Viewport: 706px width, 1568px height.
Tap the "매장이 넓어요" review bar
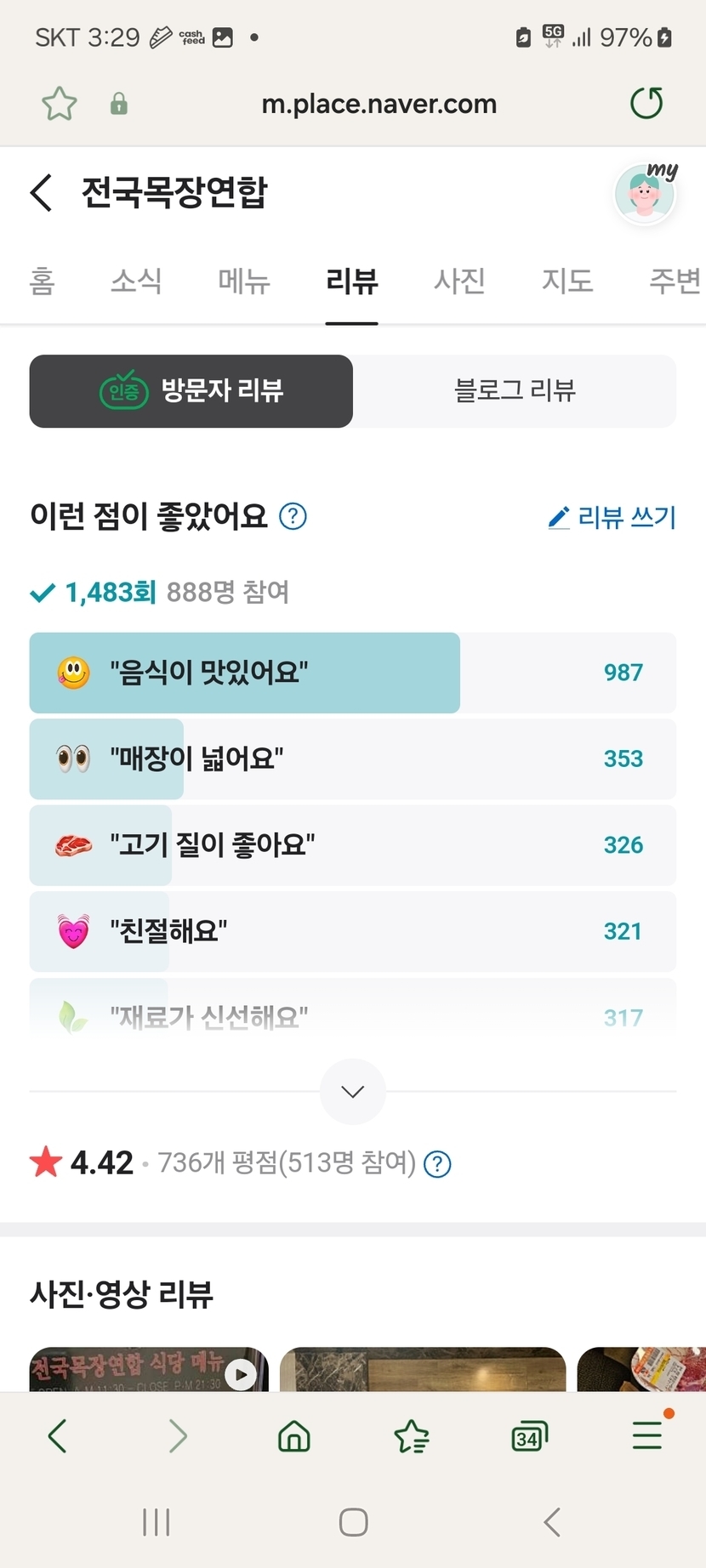(x=352, y=758)
